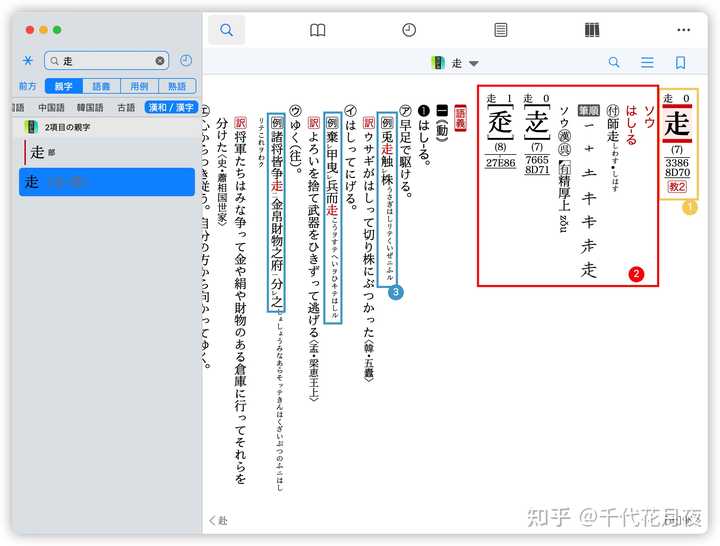The image size is (720, 546).
Task: Click the red reading ソウ
Action: pyautogui.click(x=649, y=117)
